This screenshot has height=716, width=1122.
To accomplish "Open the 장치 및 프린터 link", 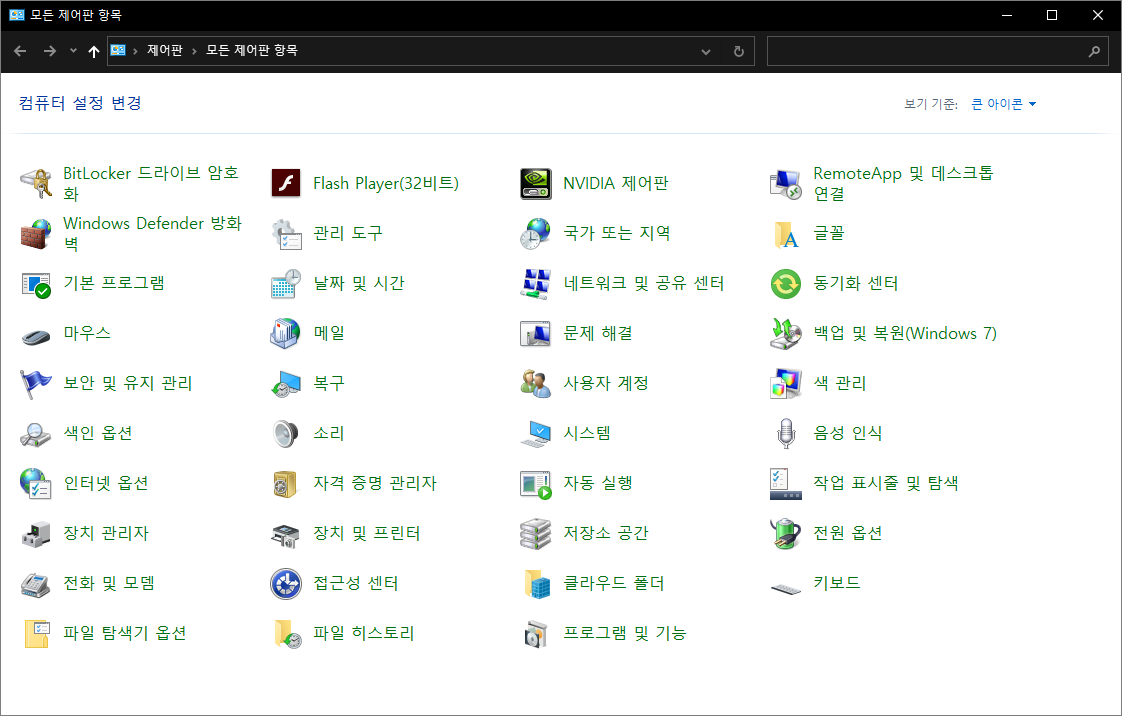I will 366,534.
